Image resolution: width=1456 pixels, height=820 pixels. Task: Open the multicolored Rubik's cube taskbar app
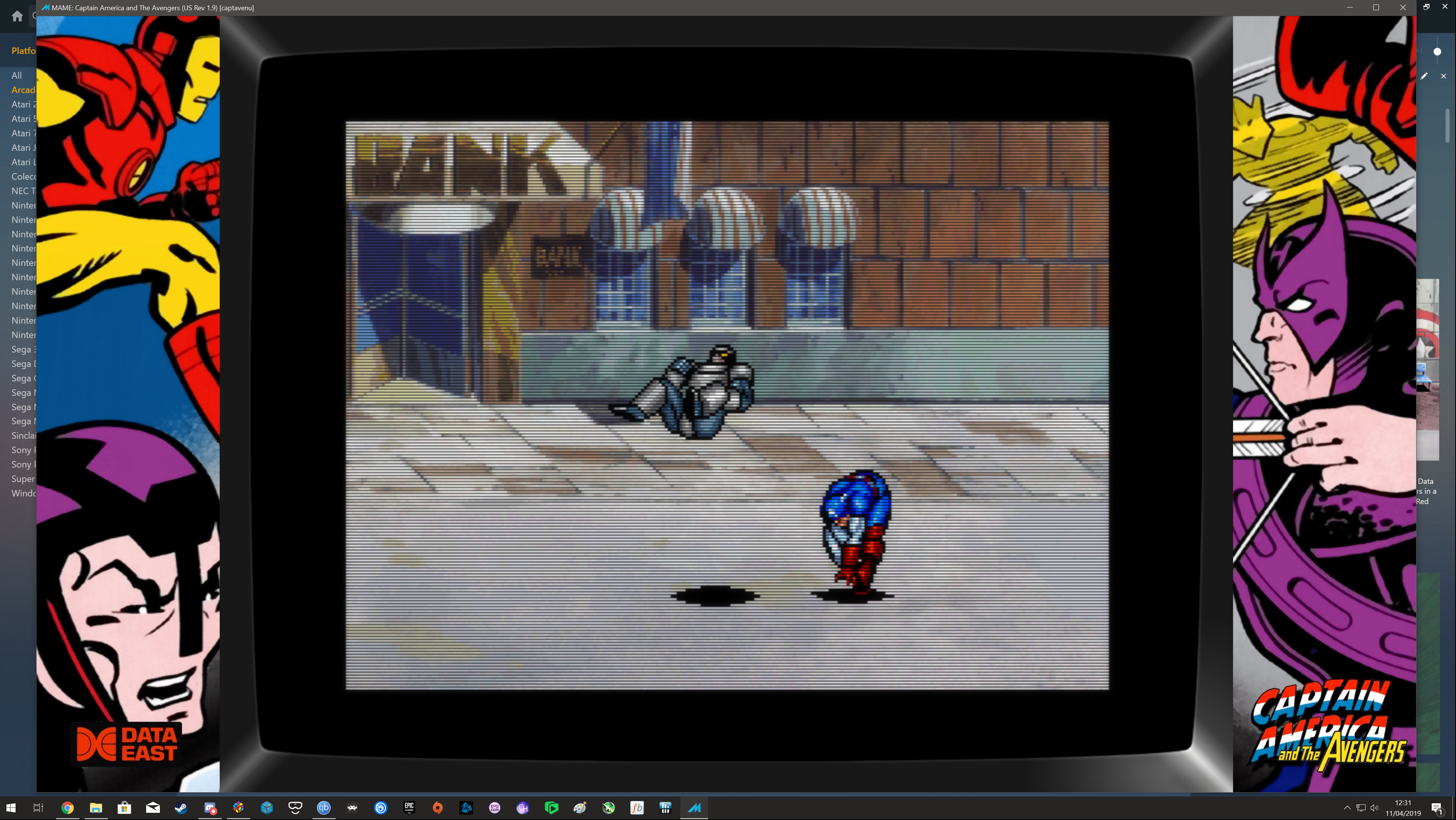coord(238,807)
